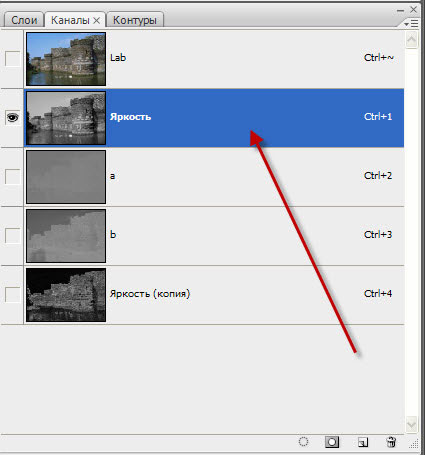Minimize the panel group
425x455 pixels.
400,11
